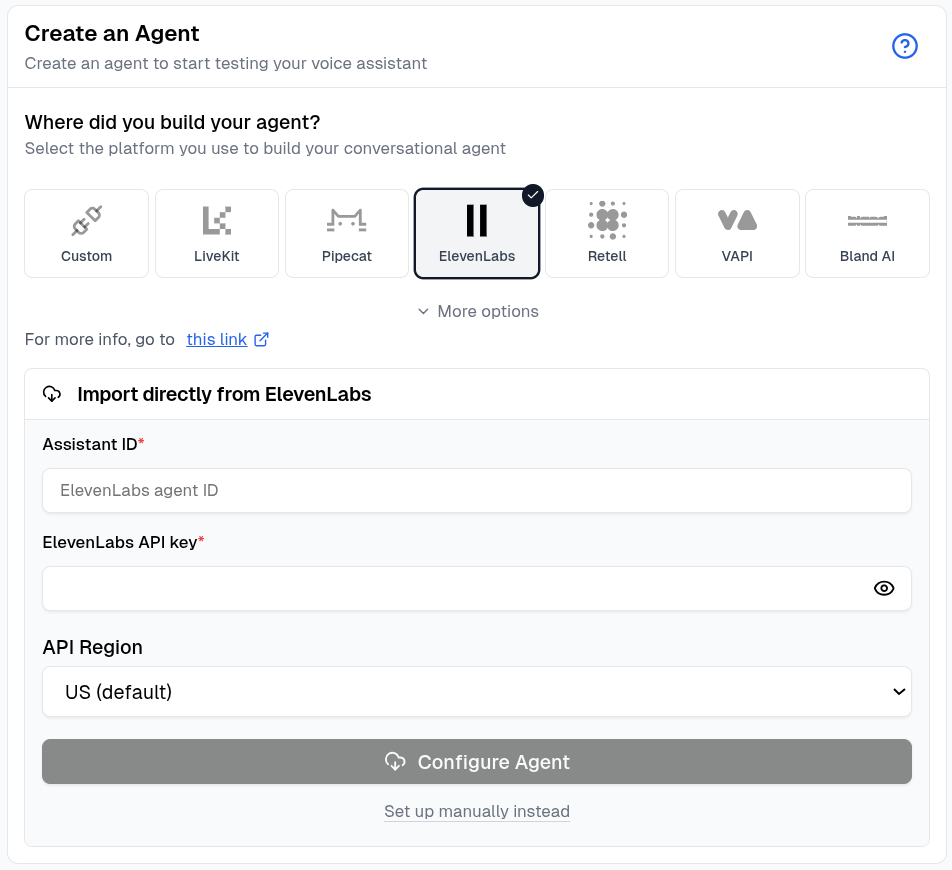Click the 'API Region' label
Image resolution: width=952 pixels, height=870 pixels.
(92, 647)
